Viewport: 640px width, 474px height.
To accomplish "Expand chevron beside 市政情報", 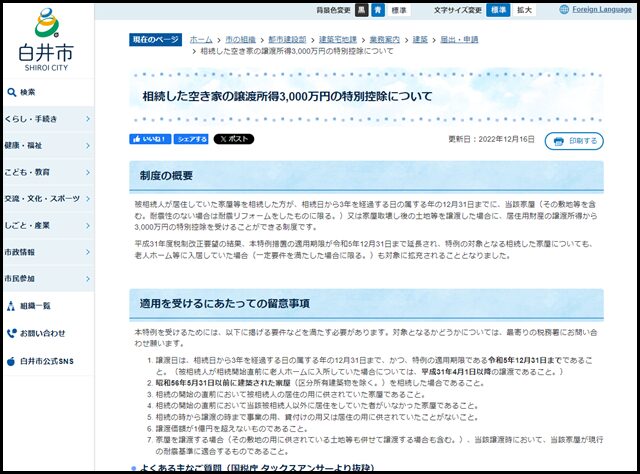I will pyautogui.click(x=88, y=252).
